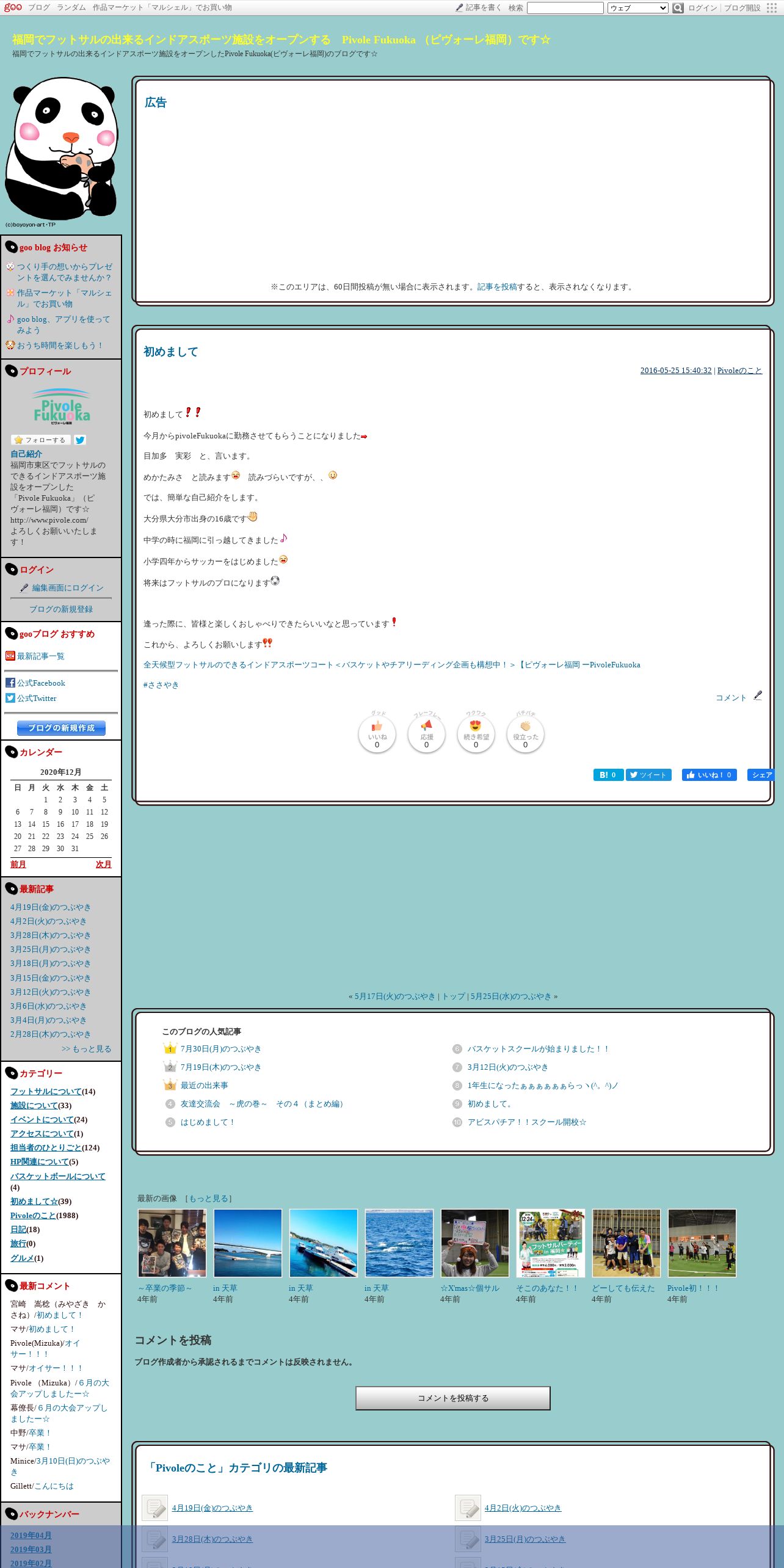The height and width of the screenshot is (1568, 784).
Task: Expand latest images with もっと見る
Action: point(208,1199)
